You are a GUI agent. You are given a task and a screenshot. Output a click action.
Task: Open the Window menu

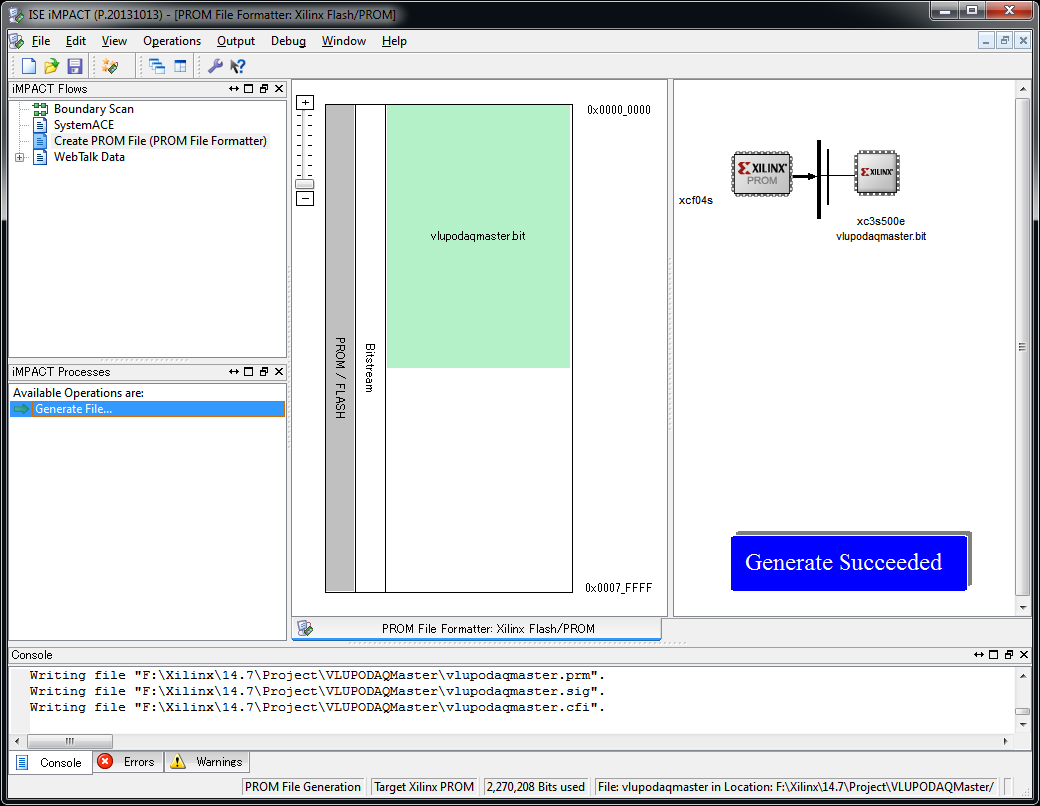(x=344, y=41)
